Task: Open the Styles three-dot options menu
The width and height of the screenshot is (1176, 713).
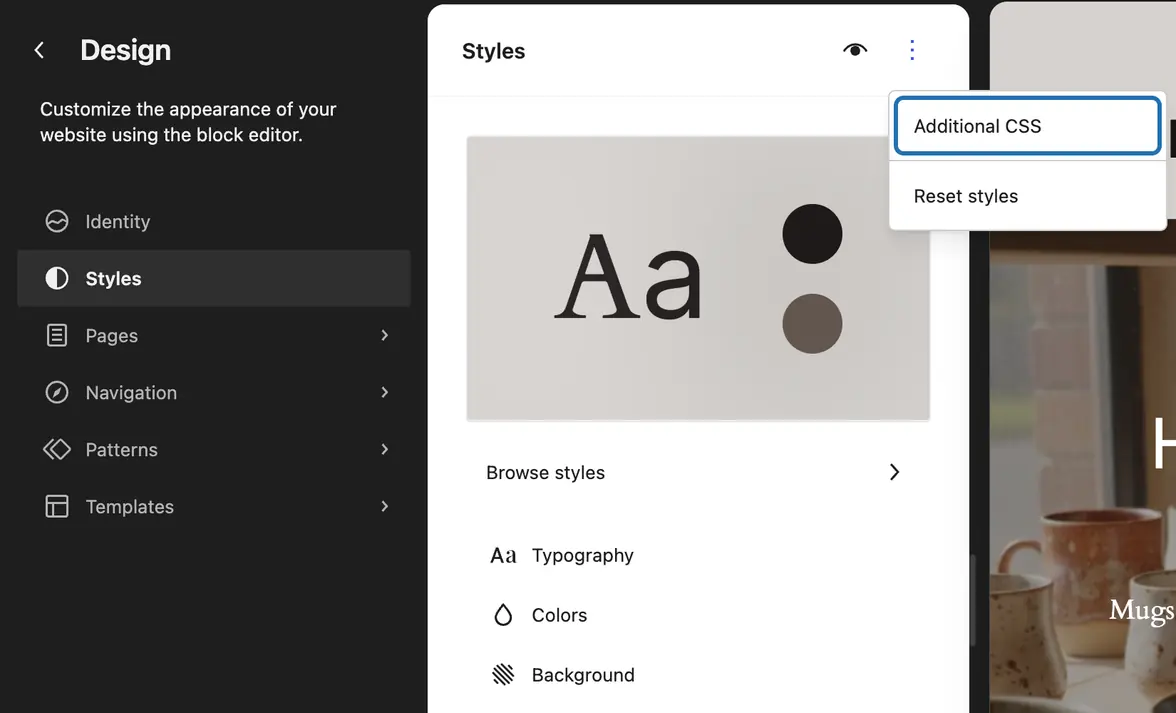Action: tap(912, 50)
